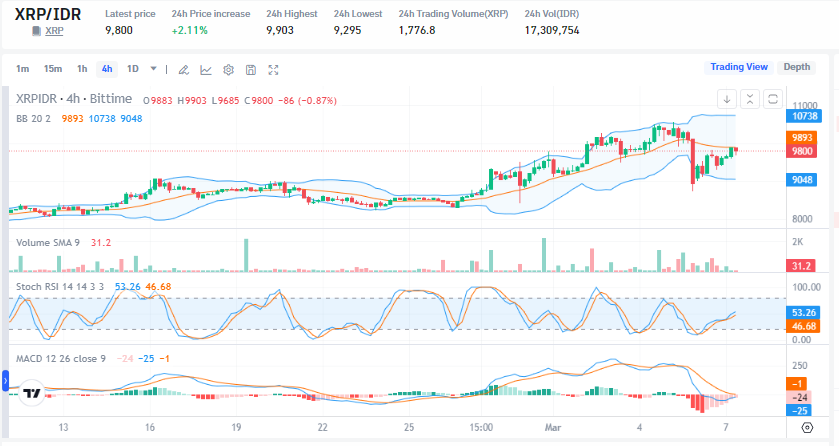Open the XRP coin info link

tap(54, 31)
